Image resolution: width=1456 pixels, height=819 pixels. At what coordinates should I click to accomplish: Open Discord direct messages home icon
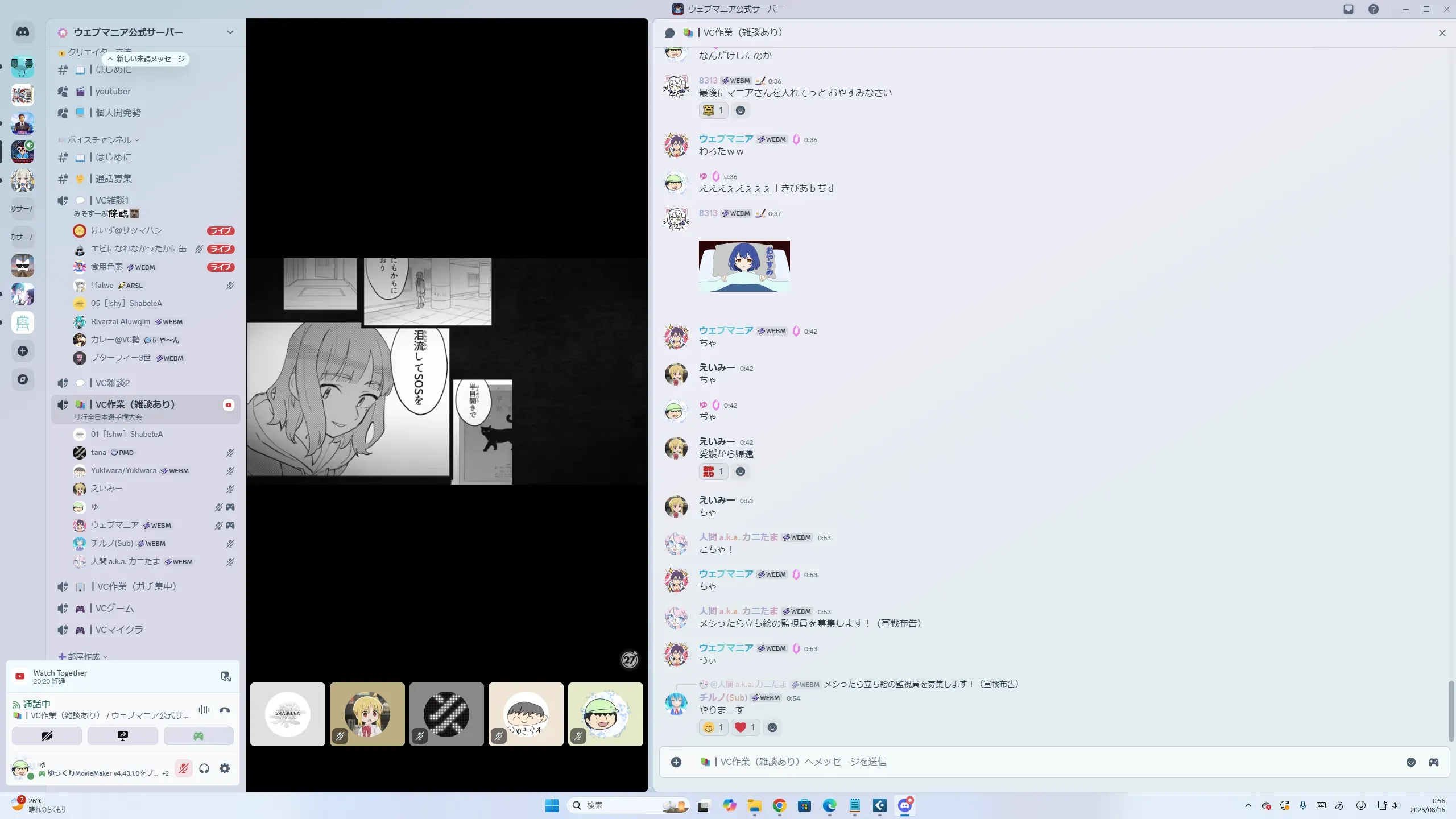click(x=23, y=32)
